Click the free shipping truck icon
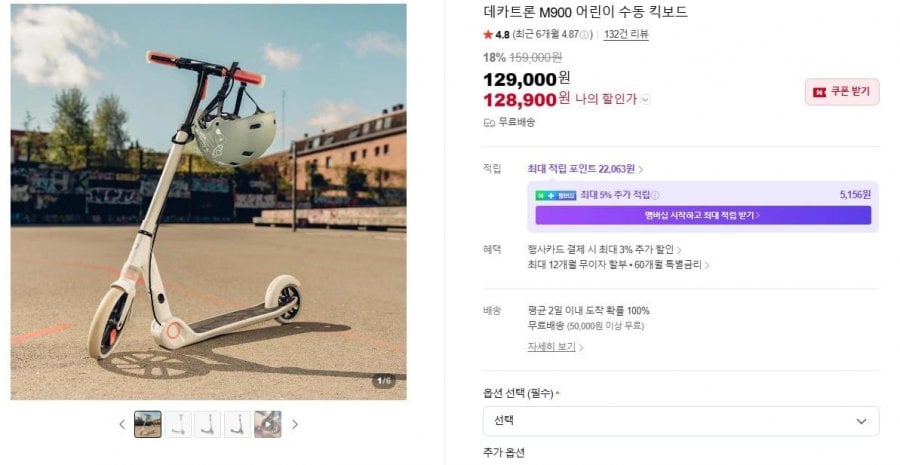The width and height of the screenshot is (900, 465). (489, 122)
